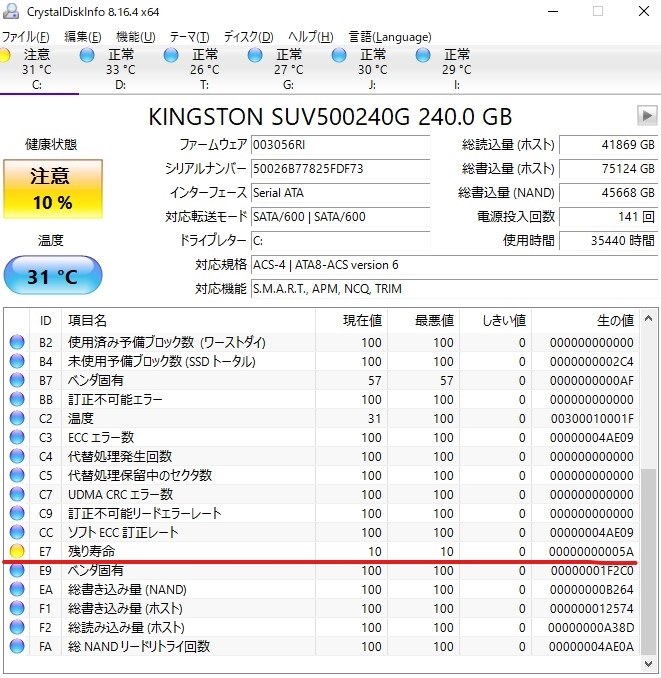
Task: Select the 総書き込み量 (NAND) attribute name
Action: (127, 589)
